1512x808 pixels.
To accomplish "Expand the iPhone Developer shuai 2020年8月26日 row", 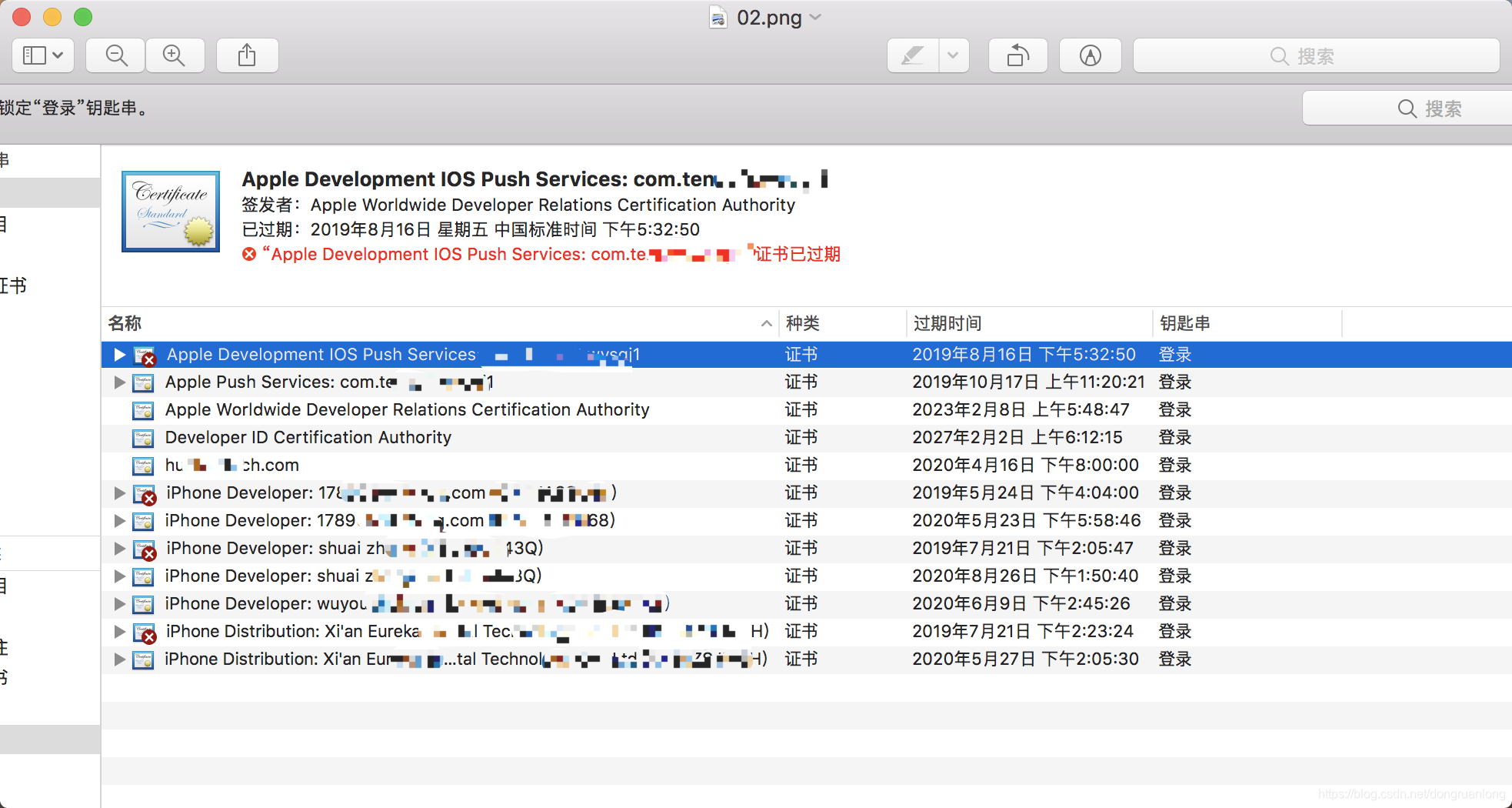I will (119, 576).
